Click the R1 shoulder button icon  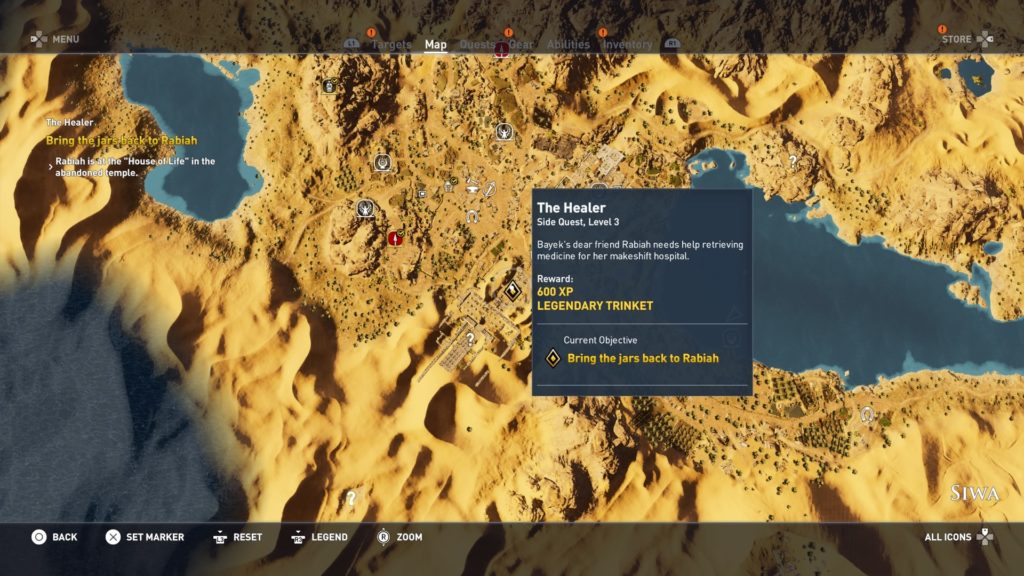pos(672,44)
